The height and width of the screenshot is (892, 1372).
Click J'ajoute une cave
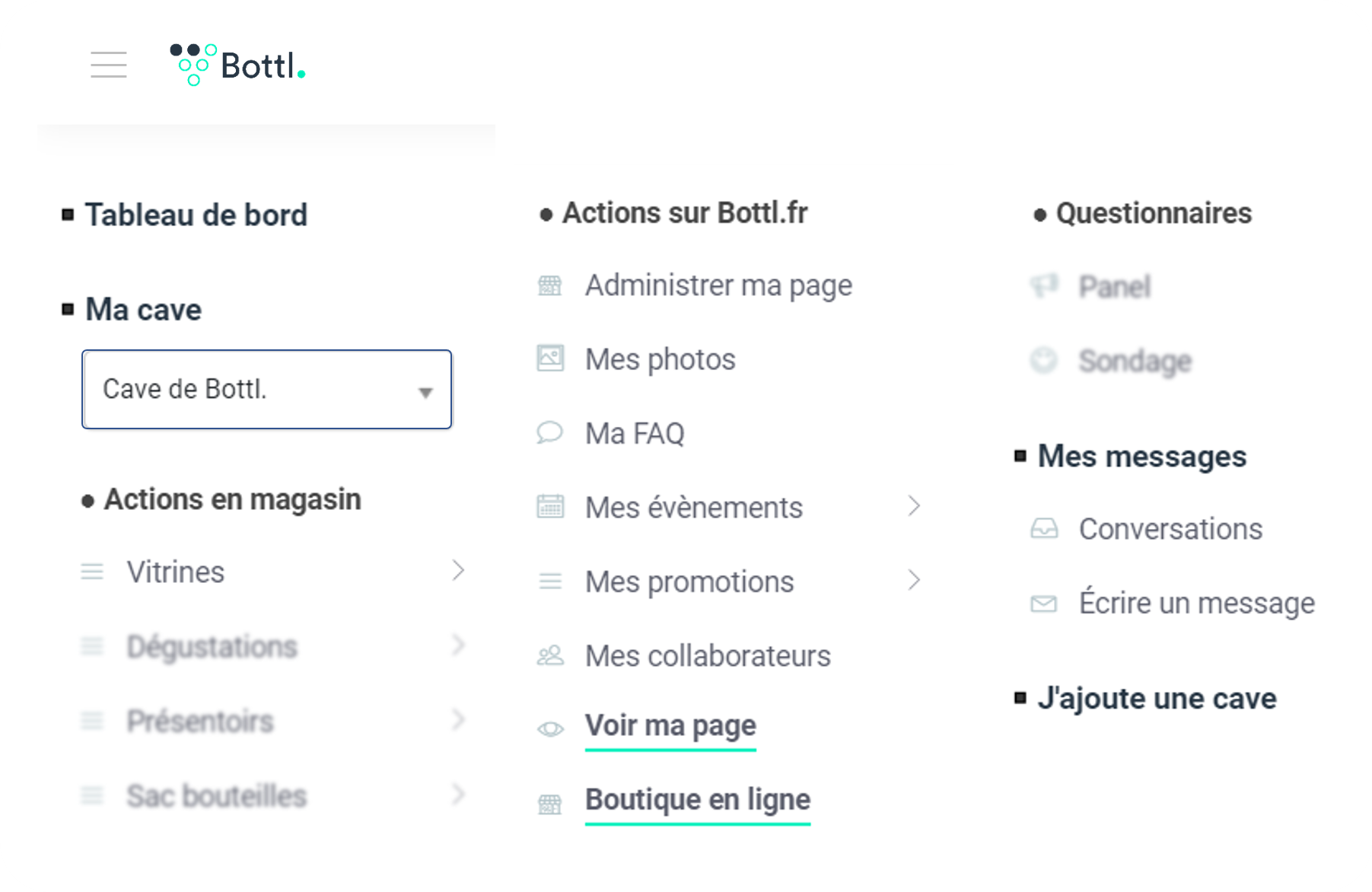(x=1157, y=698)
